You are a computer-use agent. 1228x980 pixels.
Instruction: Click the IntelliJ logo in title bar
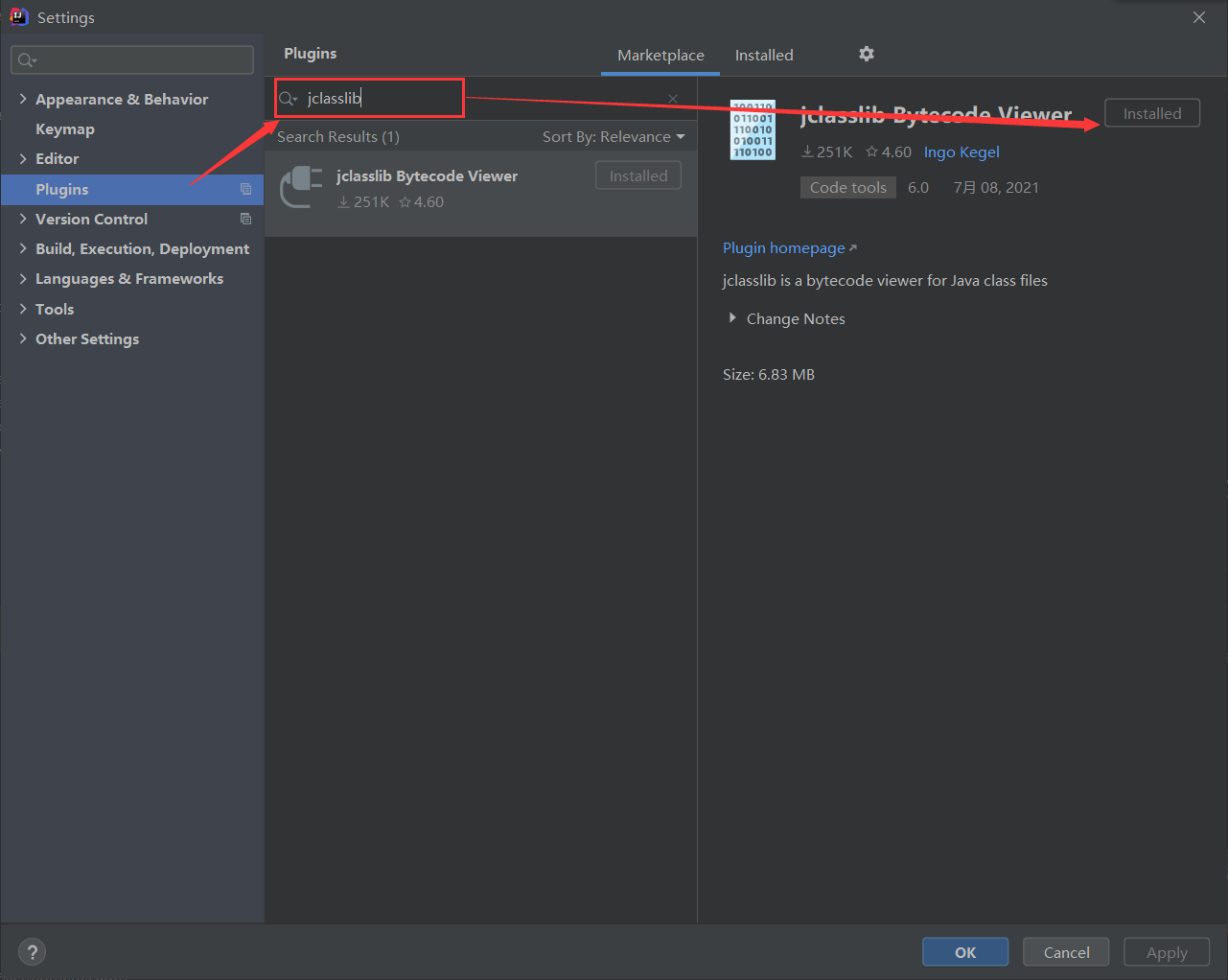click(x=19, y=16)
